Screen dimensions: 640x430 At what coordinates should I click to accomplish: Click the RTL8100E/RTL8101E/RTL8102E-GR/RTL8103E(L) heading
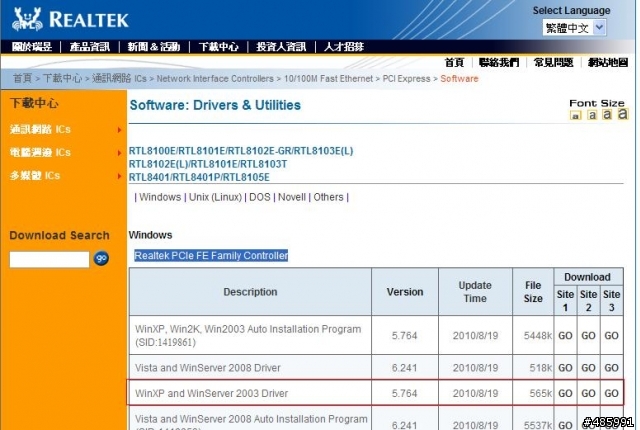point(241,151)
